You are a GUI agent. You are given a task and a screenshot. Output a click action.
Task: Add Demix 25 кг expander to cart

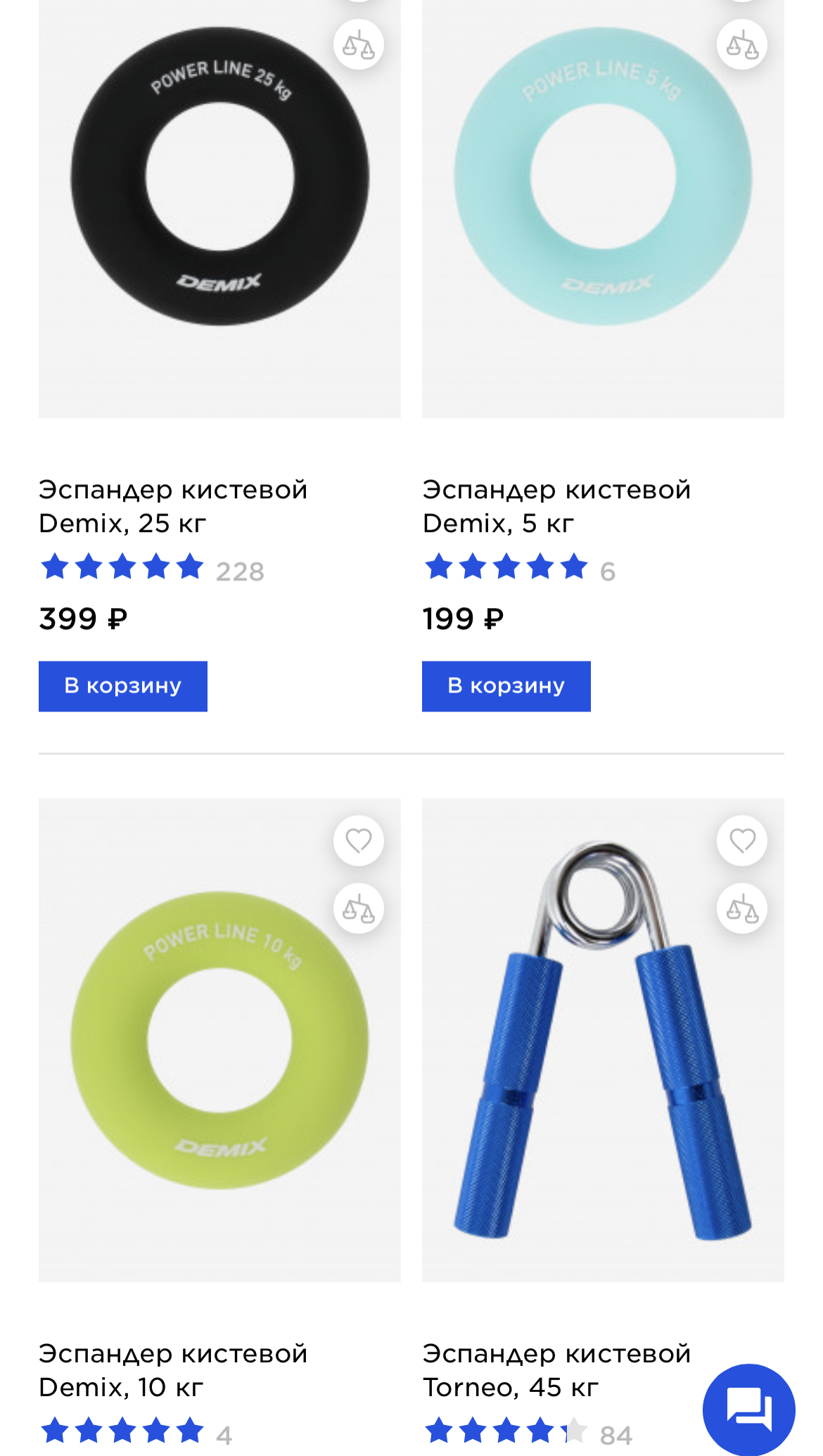point(123,686)
